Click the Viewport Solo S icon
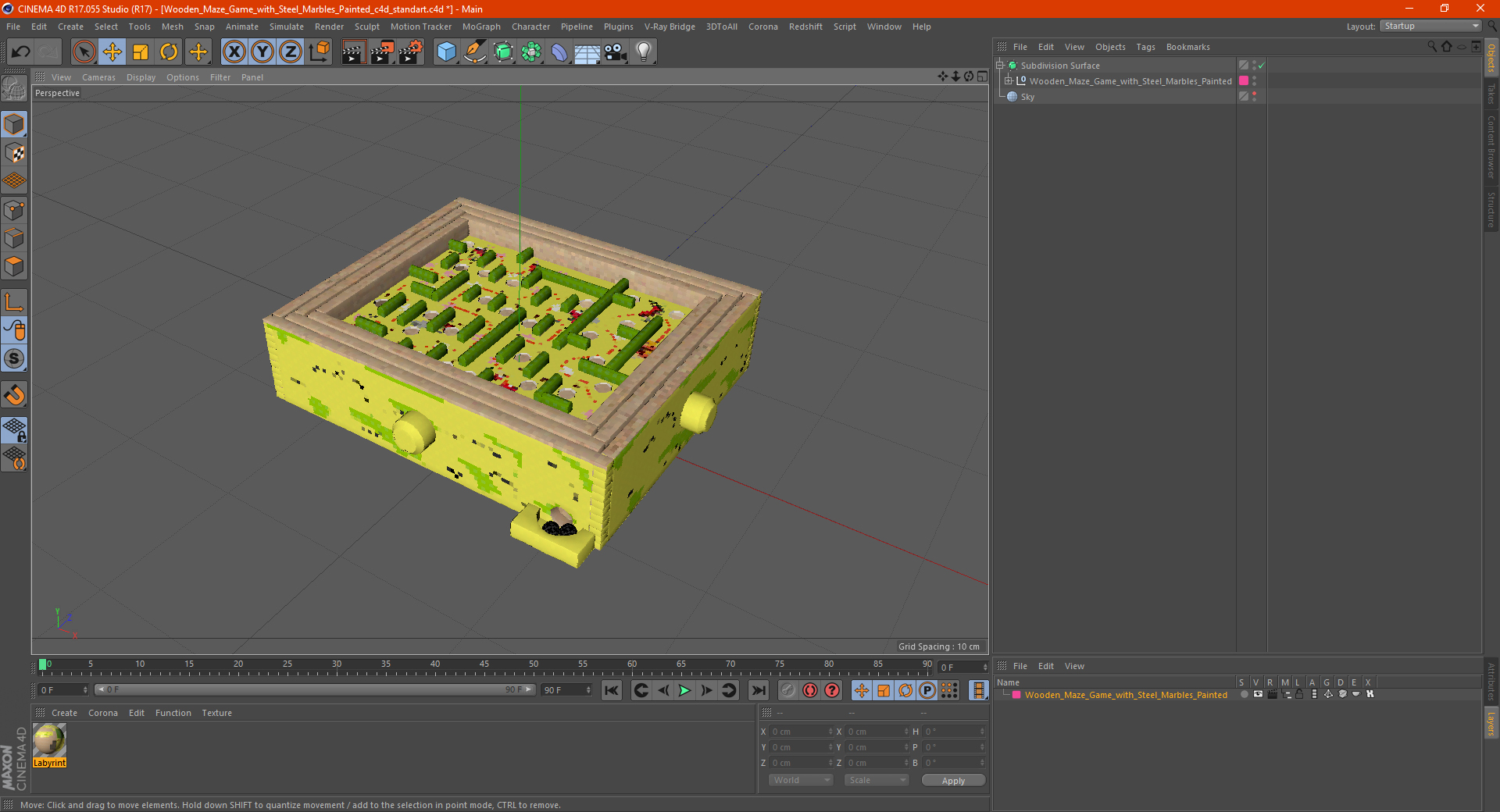Image resolution: width=1500 pixels, height=812 pixels. [x=14, y=359]
